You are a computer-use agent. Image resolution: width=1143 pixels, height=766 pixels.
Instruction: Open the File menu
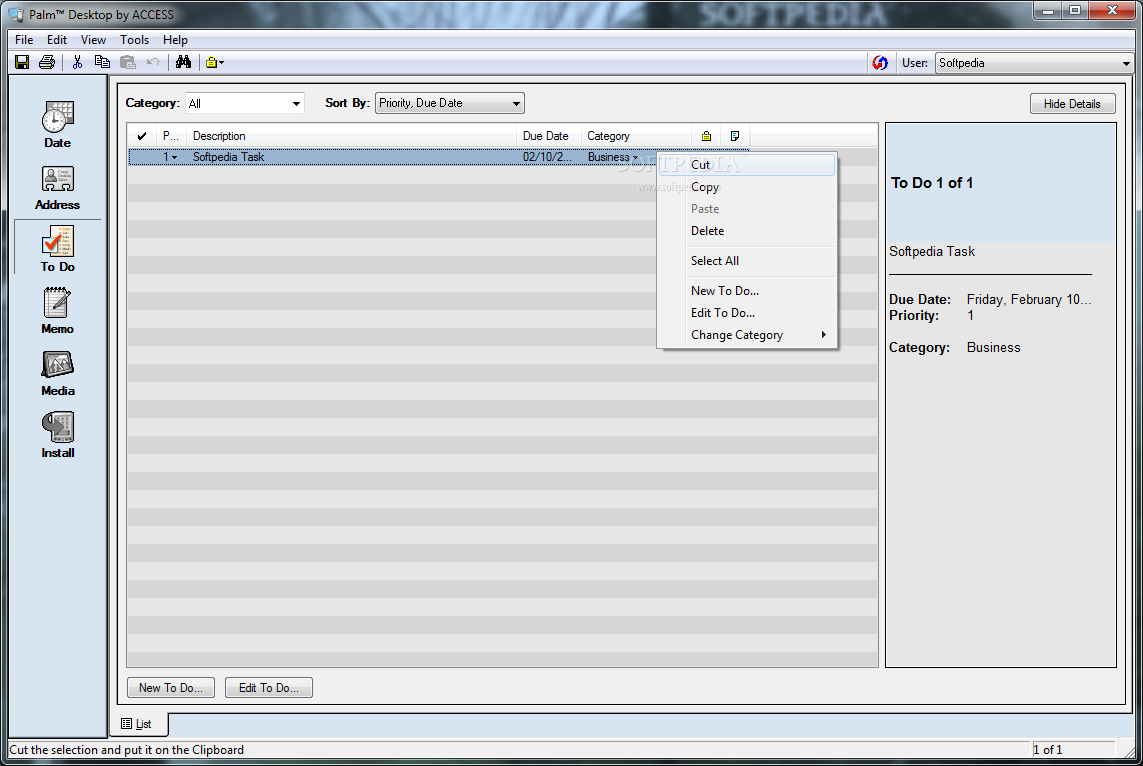pyautogui.click(x=24, y=40)
